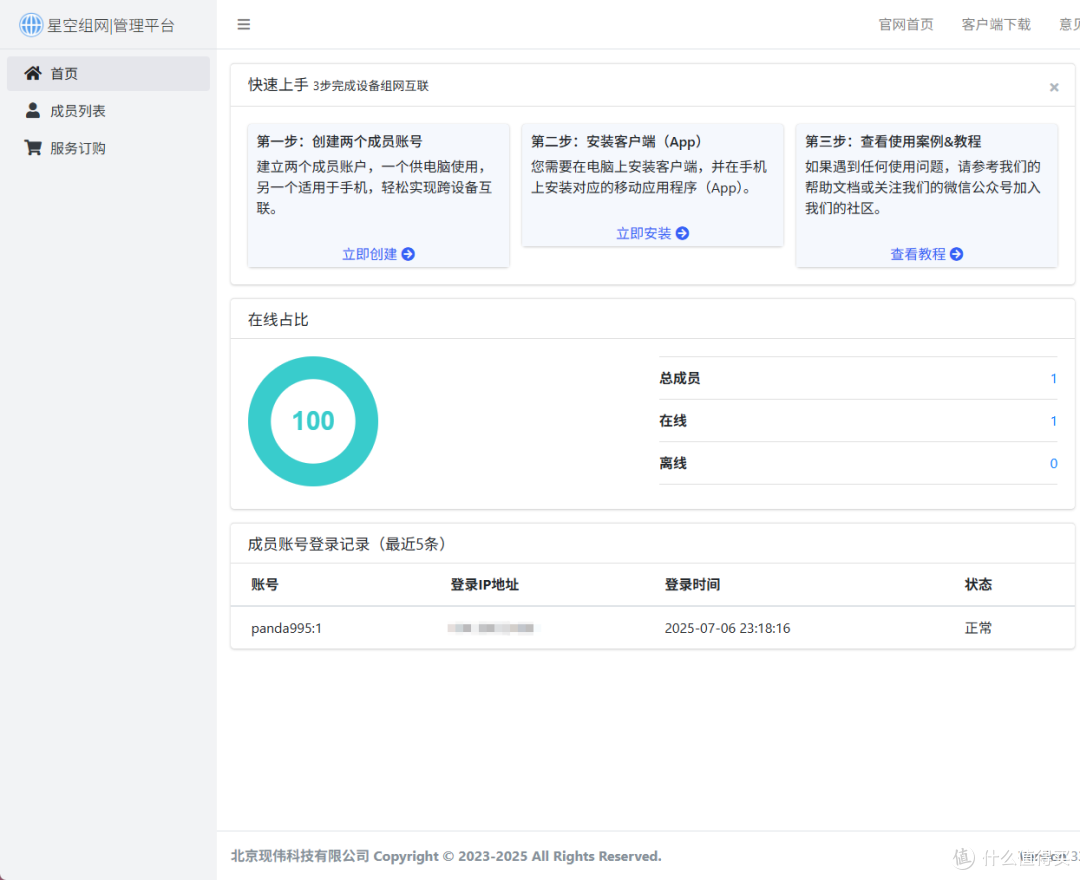Viewport: 1080px width, 880px height.
Task: Open the 客户端下载 link
Action: [996, 25]
